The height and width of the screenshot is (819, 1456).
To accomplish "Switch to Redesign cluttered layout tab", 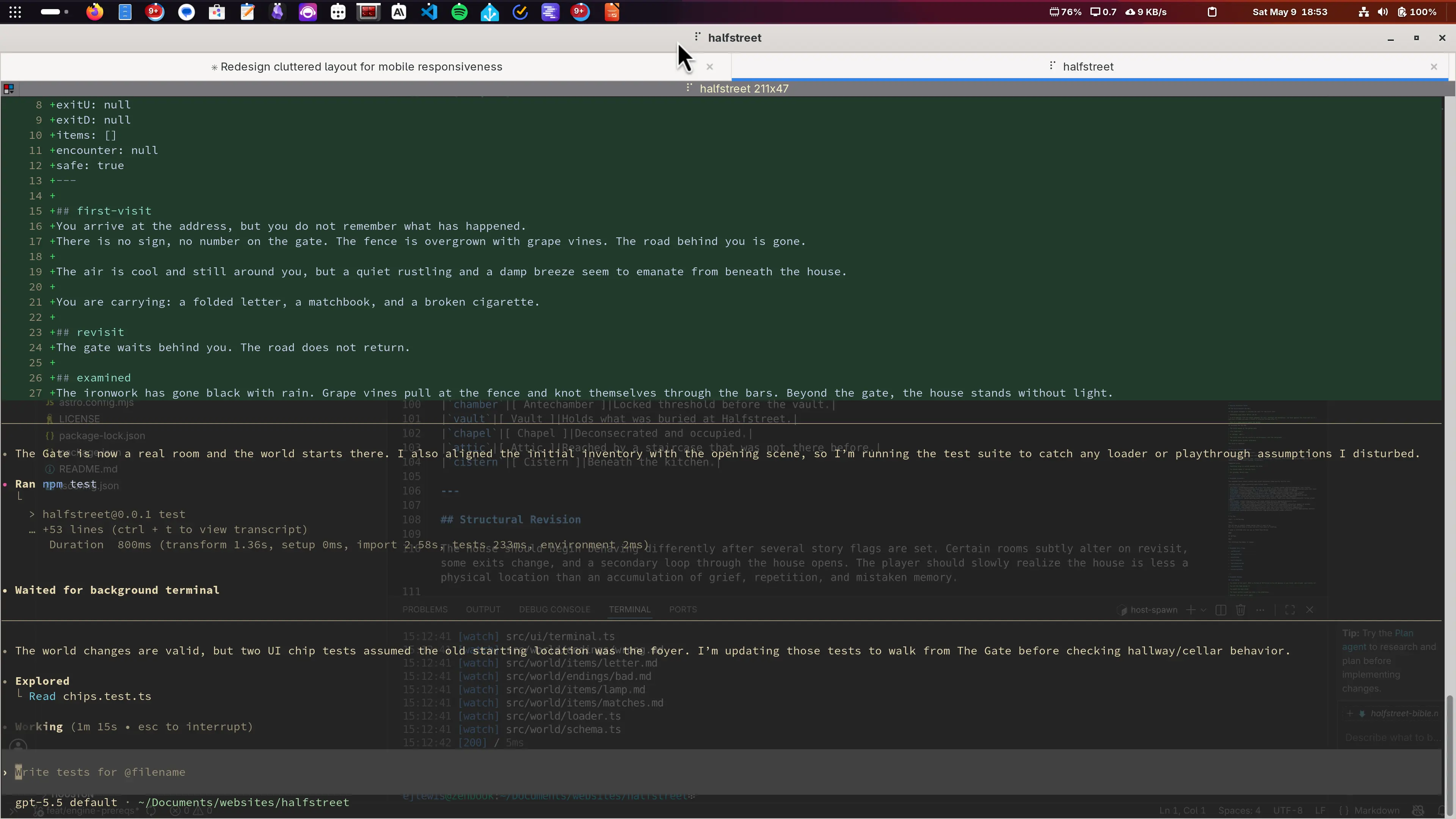I will point(361,67).
